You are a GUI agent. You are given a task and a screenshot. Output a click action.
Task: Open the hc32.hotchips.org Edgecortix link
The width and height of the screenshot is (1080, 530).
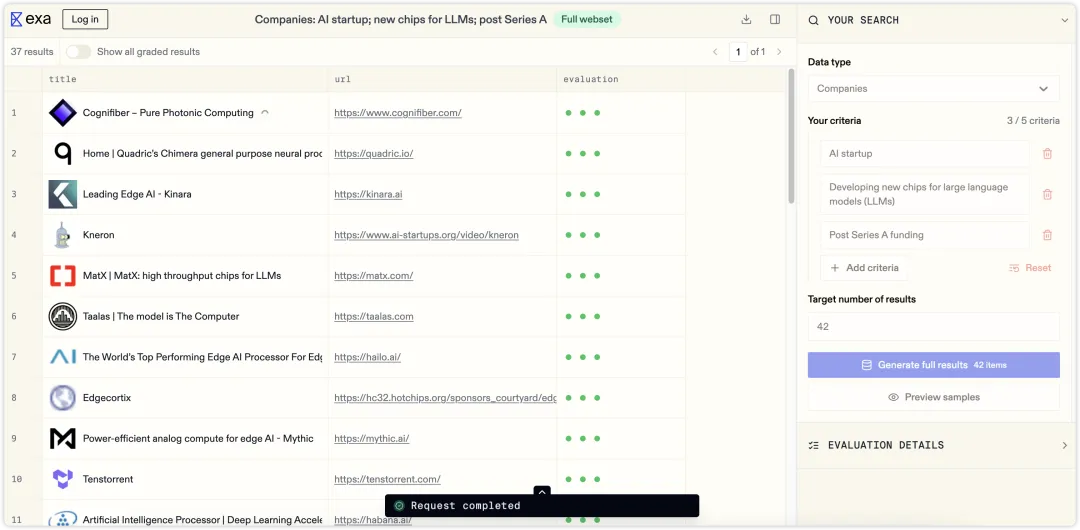(445, 398)
